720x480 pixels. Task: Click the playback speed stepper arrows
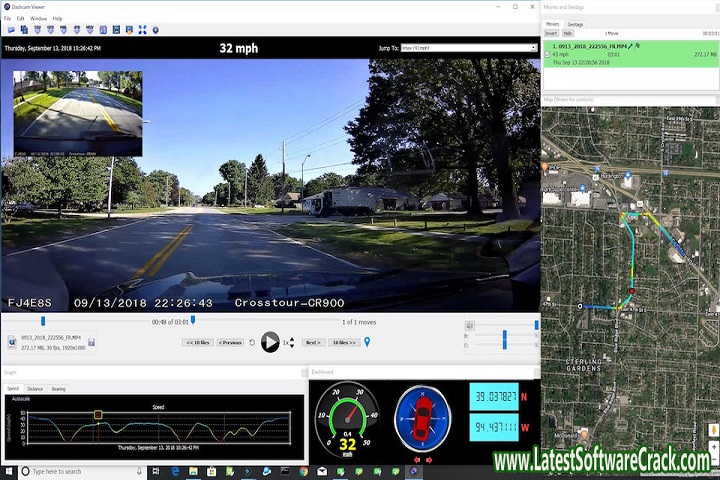pyautogui.click(x=291, y=343)
